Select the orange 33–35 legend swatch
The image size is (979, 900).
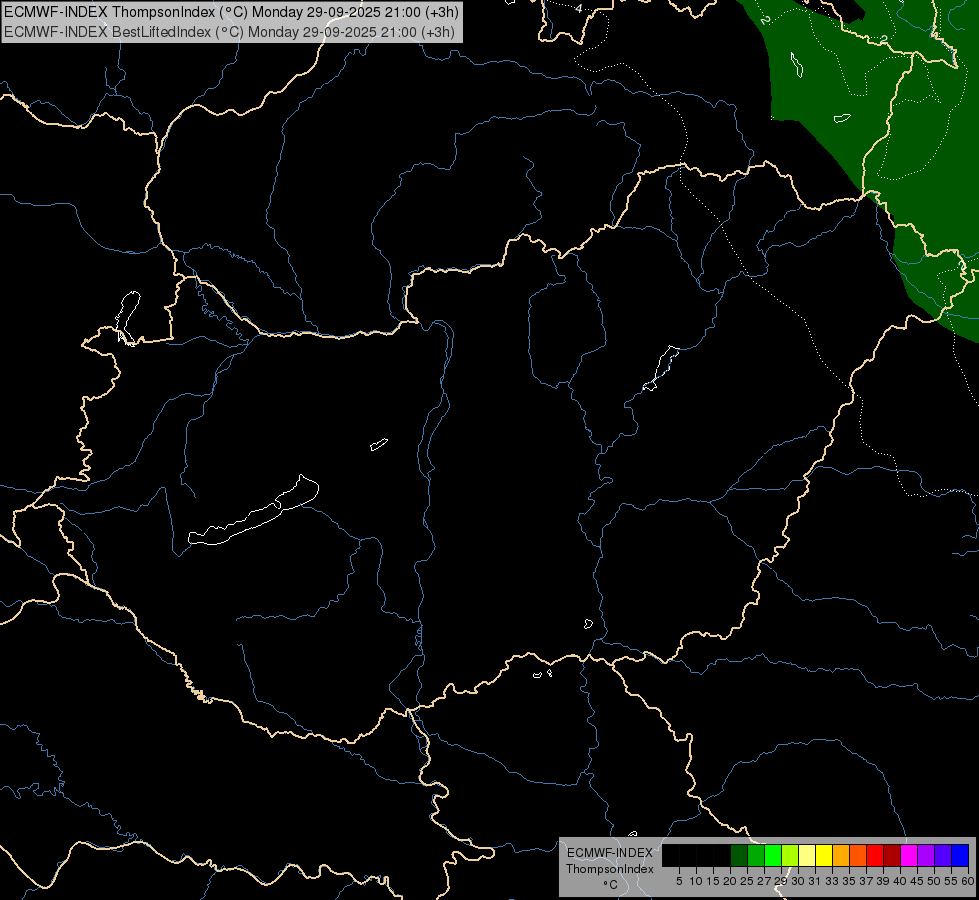(x=841, y=855)
